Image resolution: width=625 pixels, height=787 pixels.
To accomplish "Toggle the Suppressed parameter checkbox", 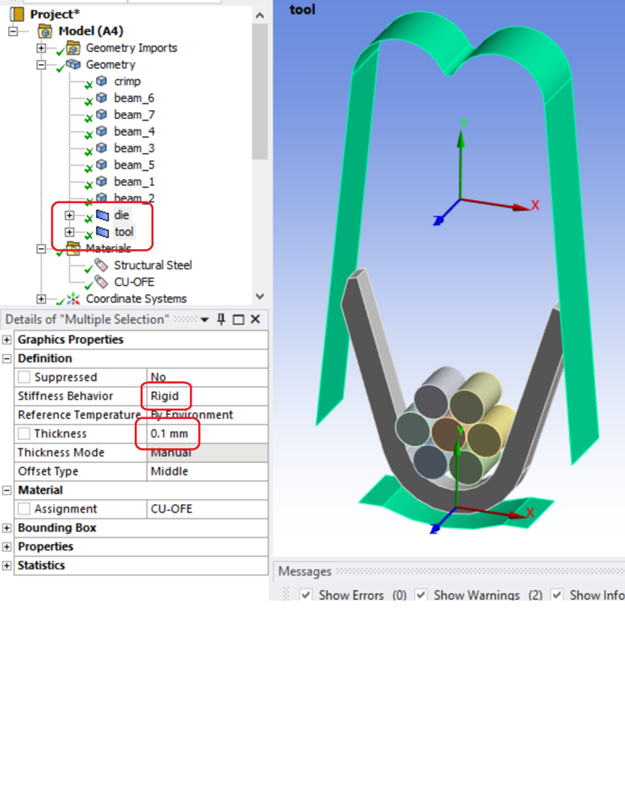I will 24,377.
